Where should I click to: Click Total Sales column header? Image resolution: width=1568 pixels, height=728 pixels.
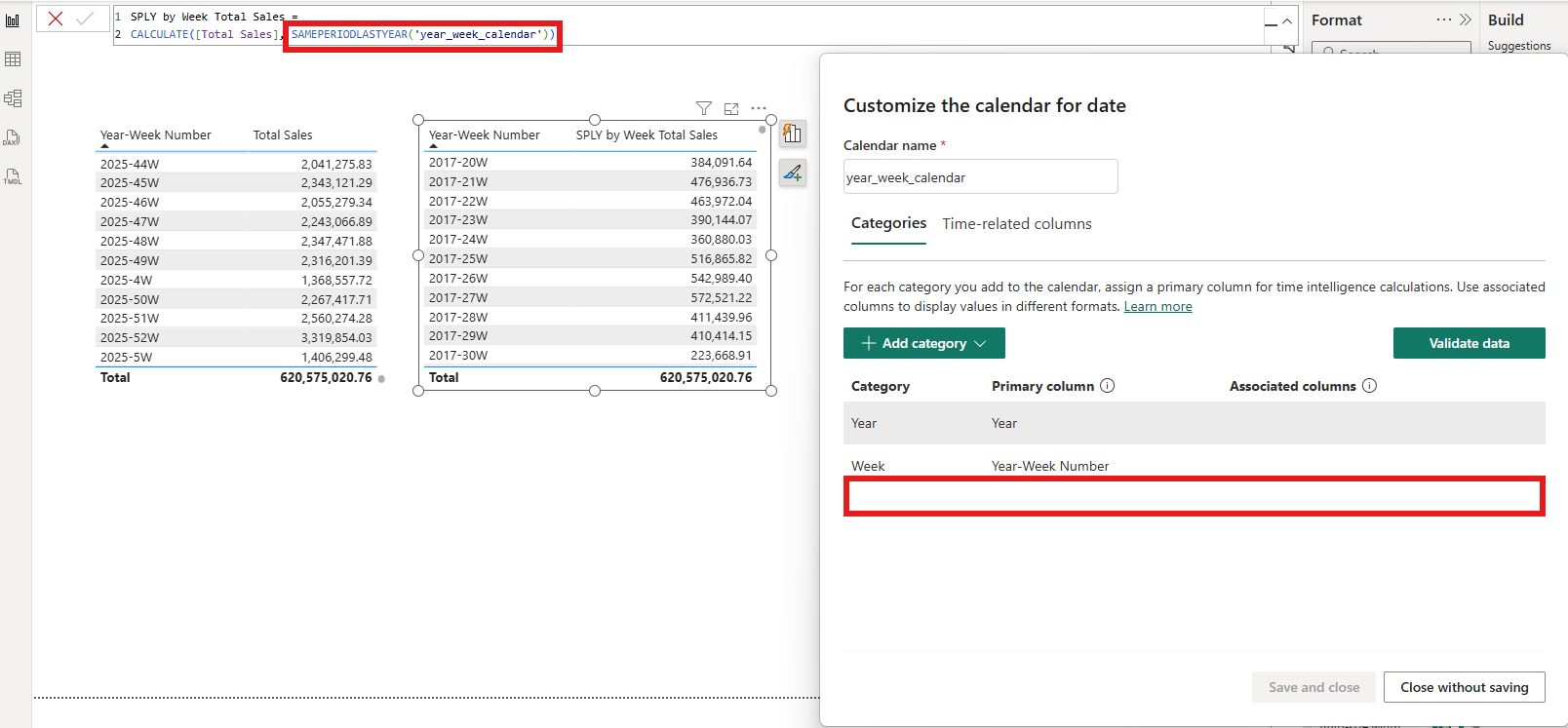[x=283, y=135]
